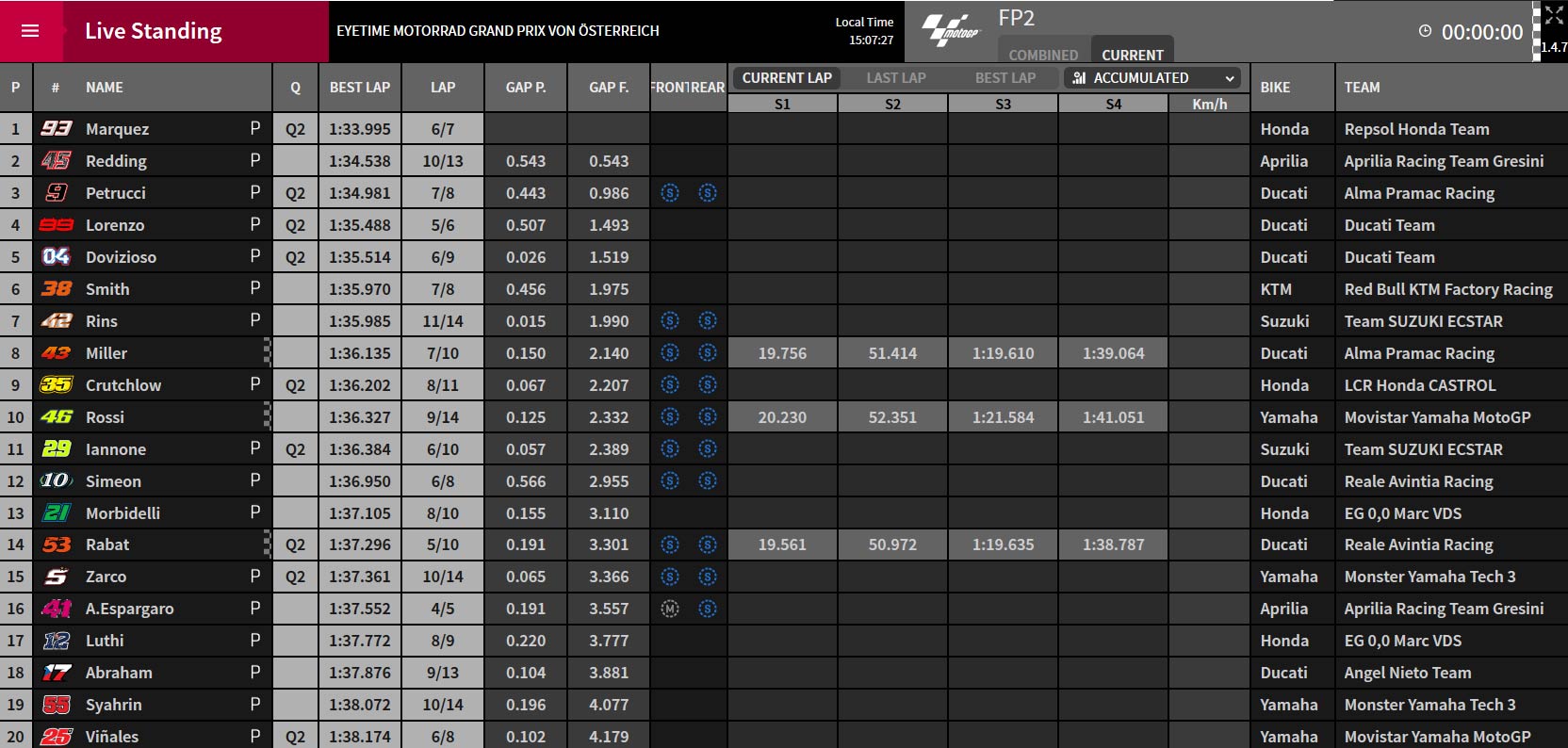Click Petrucci's front soft tyre icon
This screenshot has height=748, width=1568.
point(670,193)
